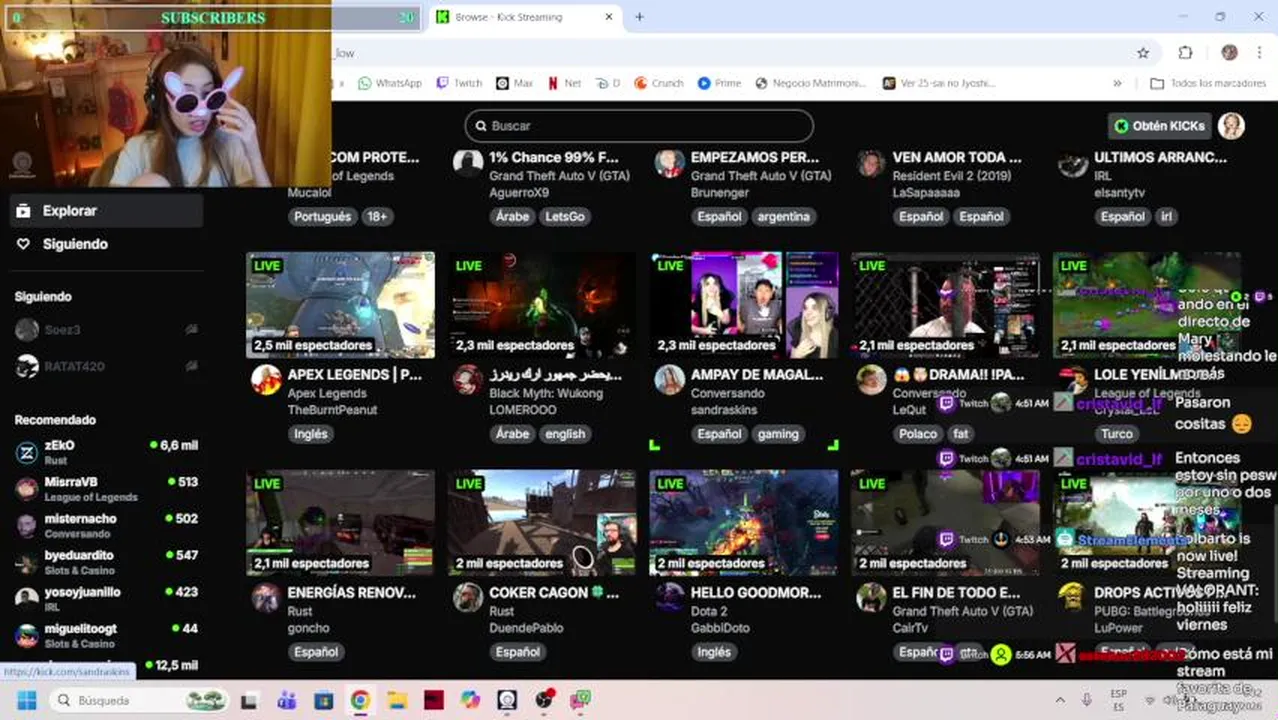Click the Turco tag
1278x720 pixels.
pos(1117,434)
